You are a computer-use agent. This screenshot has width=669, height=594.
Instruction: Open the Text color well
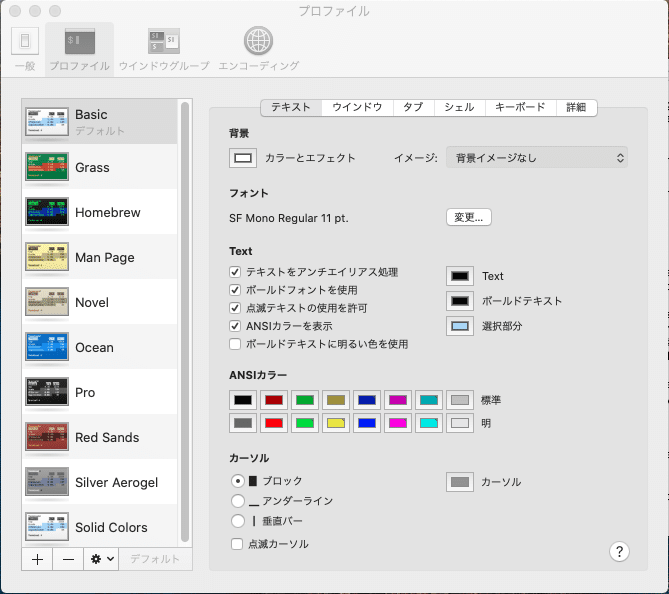460,276
